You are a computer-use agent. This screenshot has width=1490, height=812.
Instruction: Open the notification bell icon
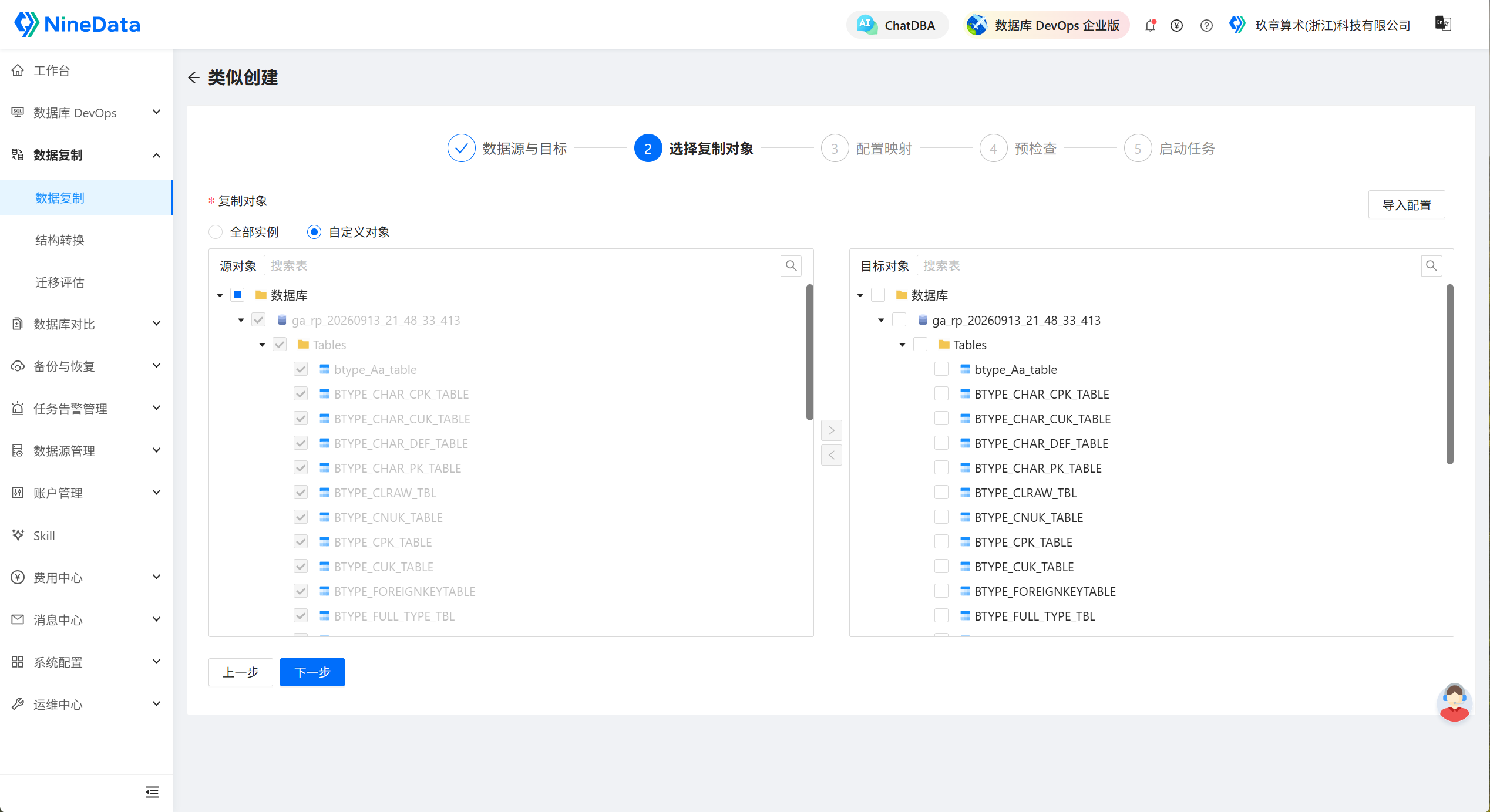[1150, 25]
